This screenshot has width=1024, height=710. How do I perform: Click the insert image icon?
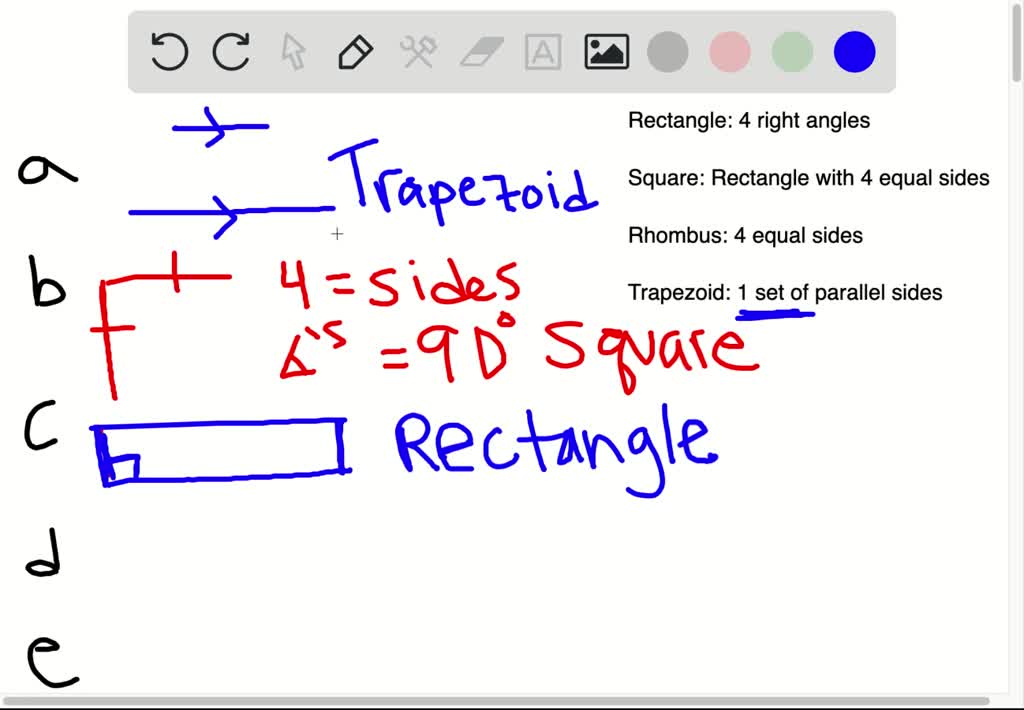(606, 50)
